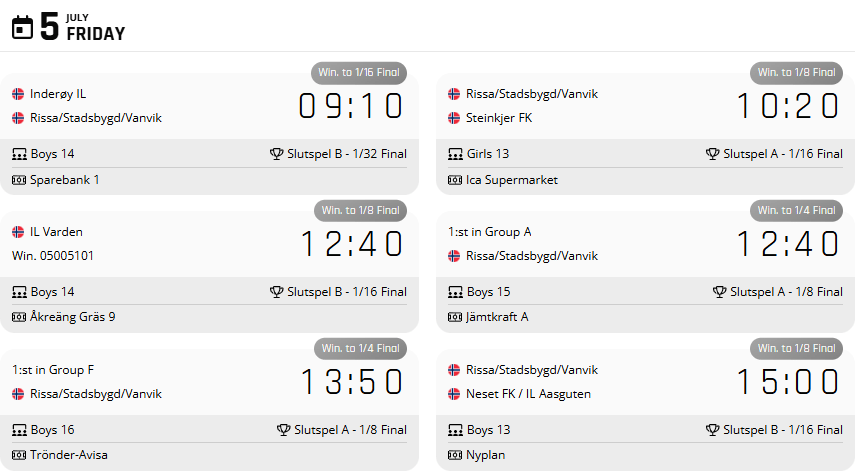This screenshot has width=859, height=474.
Task: Click Norway flag beside IL Varden
Action: pos(18,232)
